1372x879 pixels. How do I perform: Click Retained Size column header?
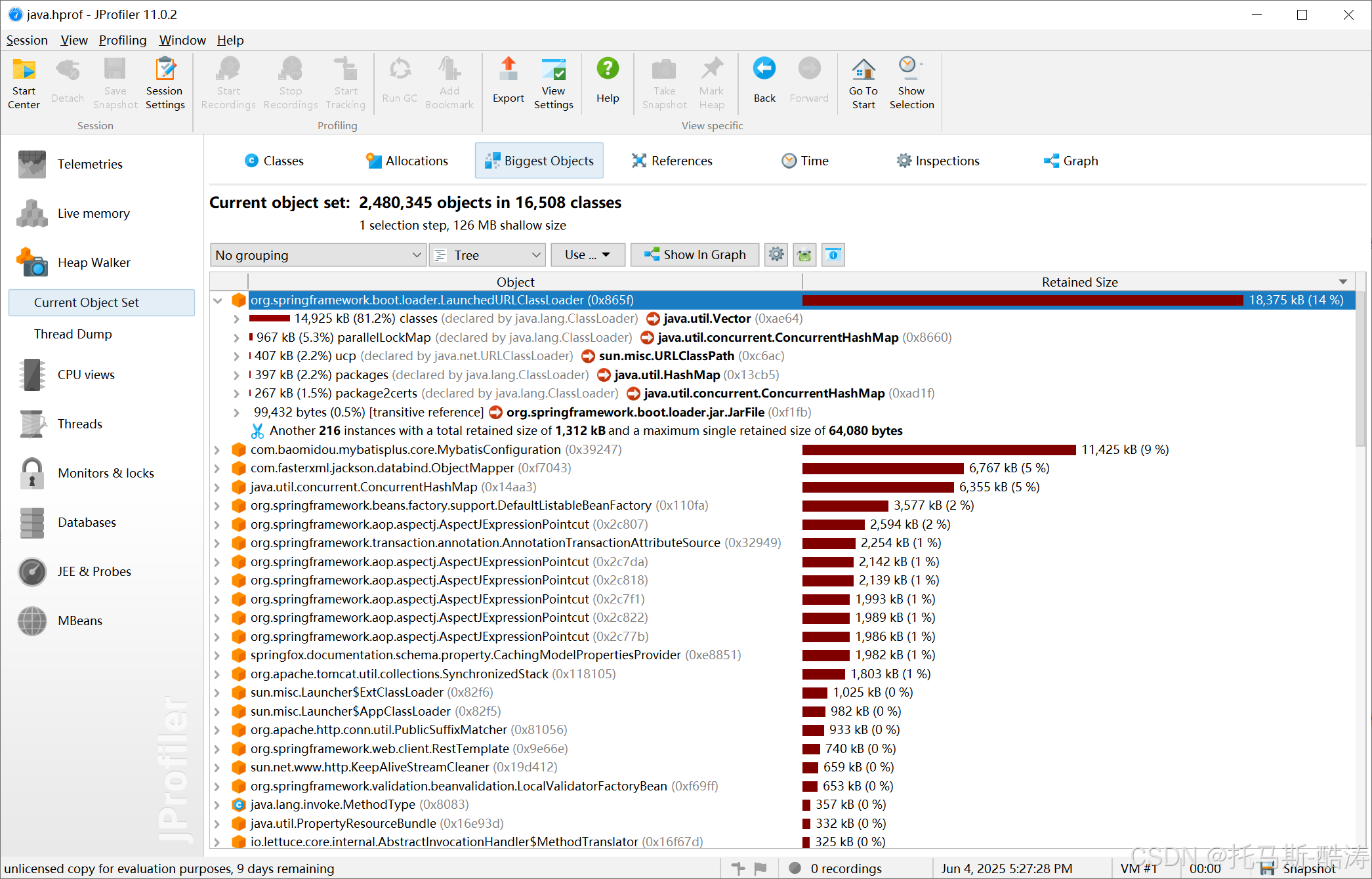click(1079, 282)
